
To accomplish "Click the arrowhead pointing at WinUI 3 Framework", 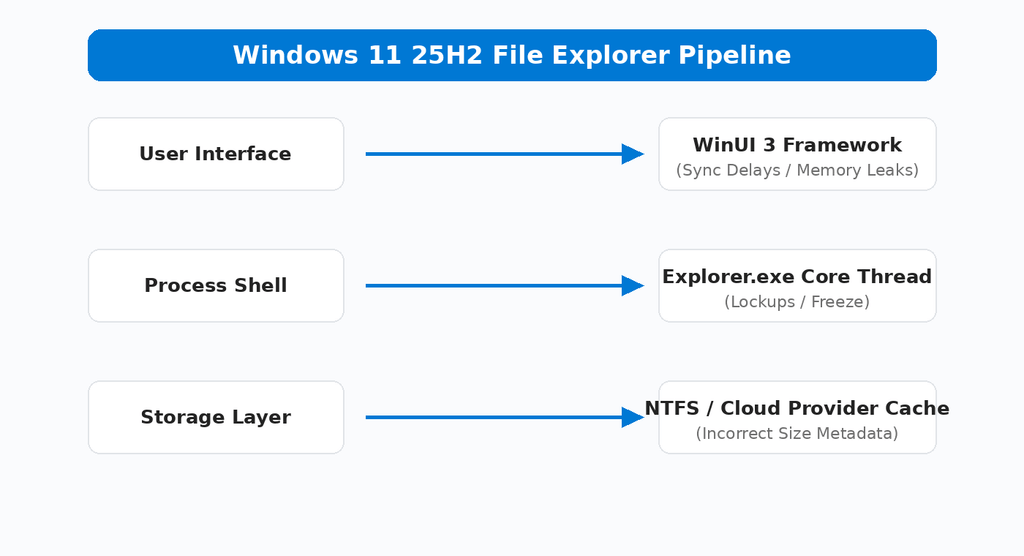I will pos(633,154).
